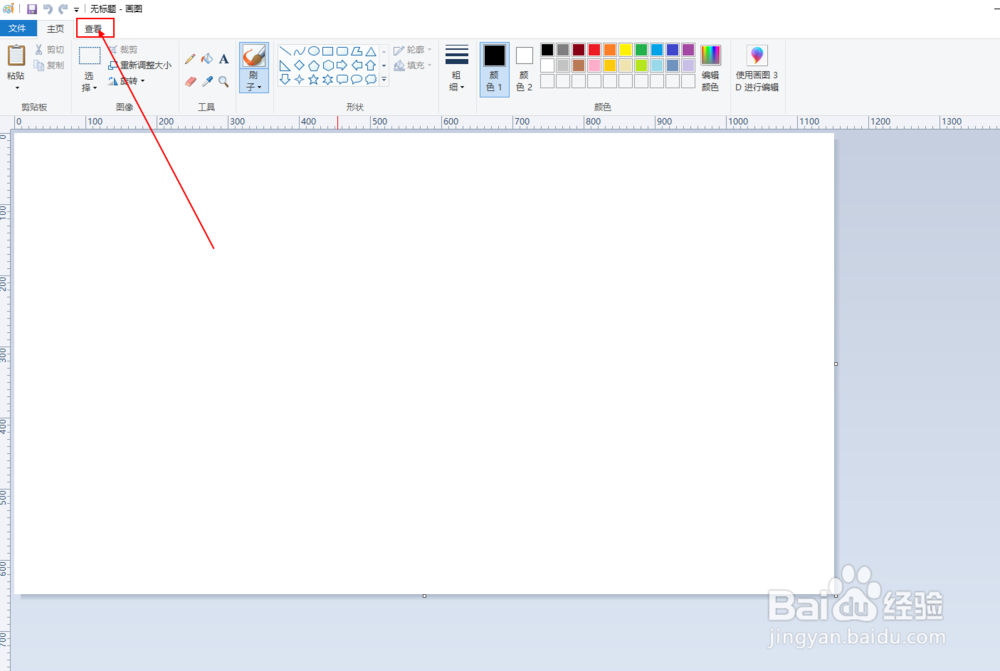Image resolution: width=1000 pixels, height=671 pixels.
Task: Choose the Cloud callout shape
Action: point(371,79)
